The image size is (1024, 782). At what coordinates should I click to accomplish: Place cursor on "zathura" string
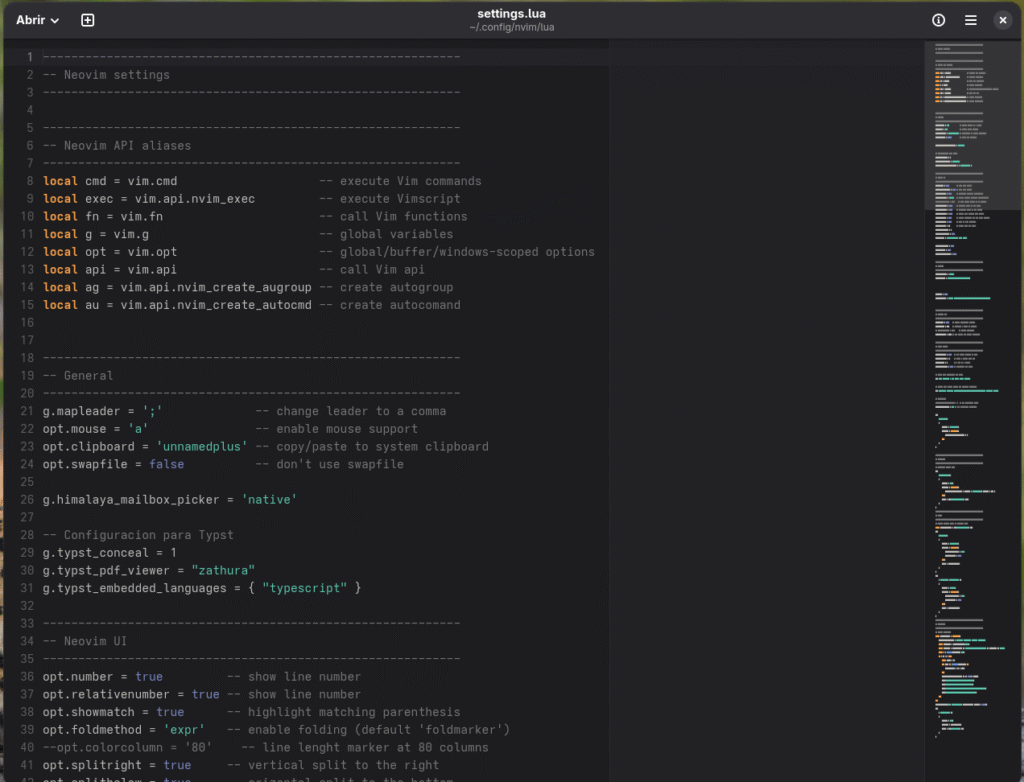223,571
